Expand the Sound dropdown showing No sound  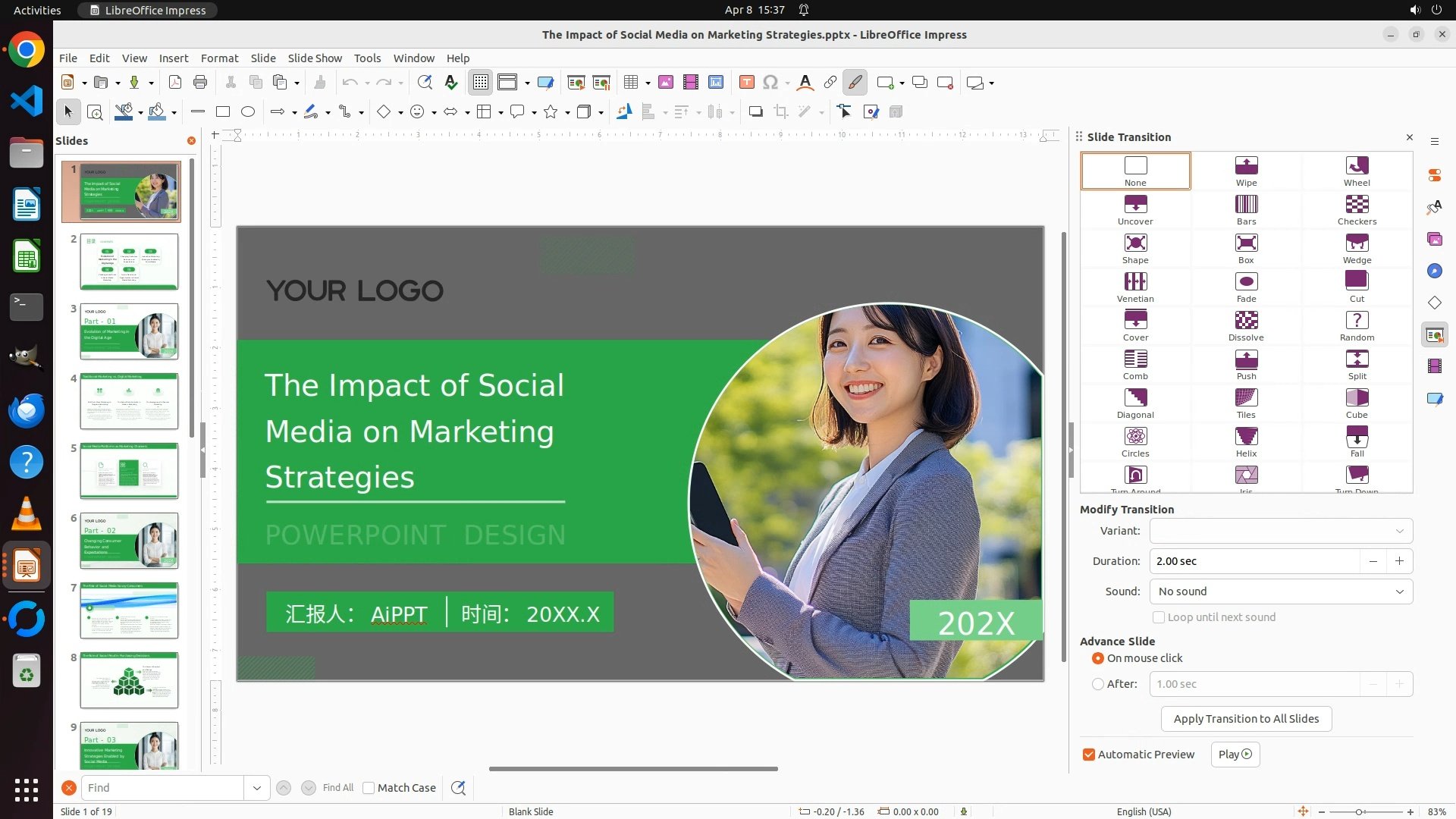(x=1281, y=591)
